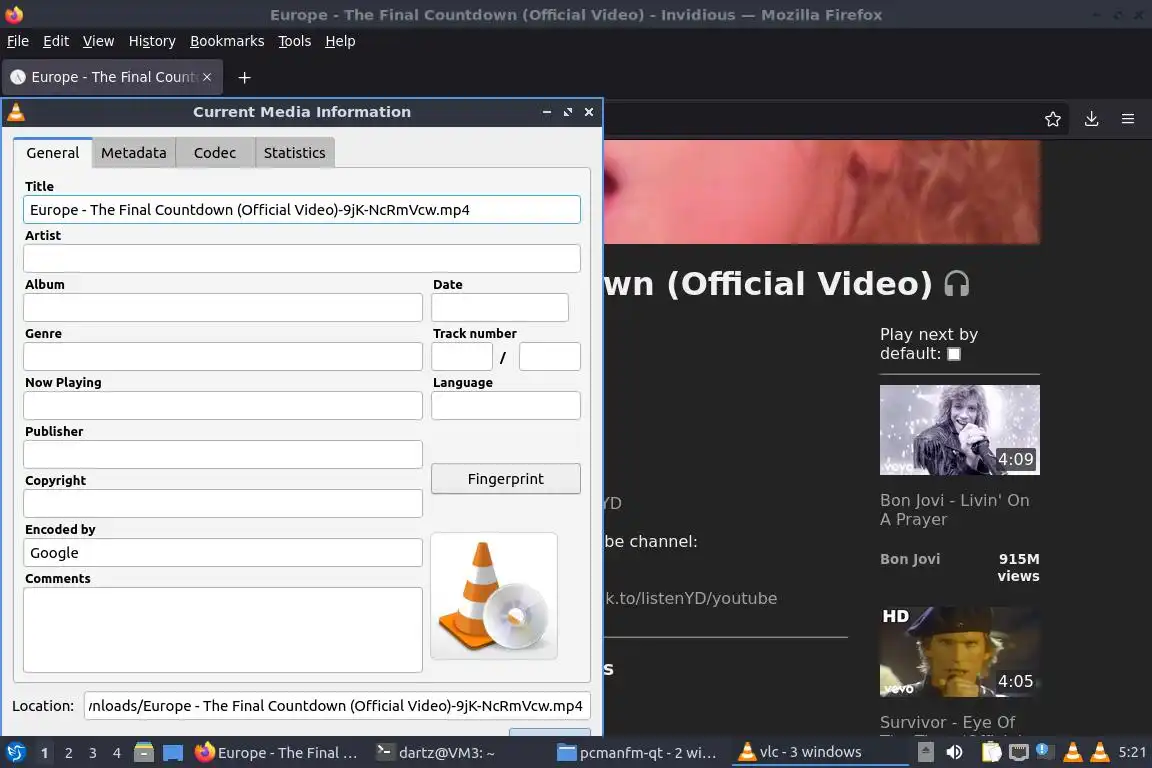
Task: Switch to Firefox window in taskbar
Action: (x=277, y=753)
